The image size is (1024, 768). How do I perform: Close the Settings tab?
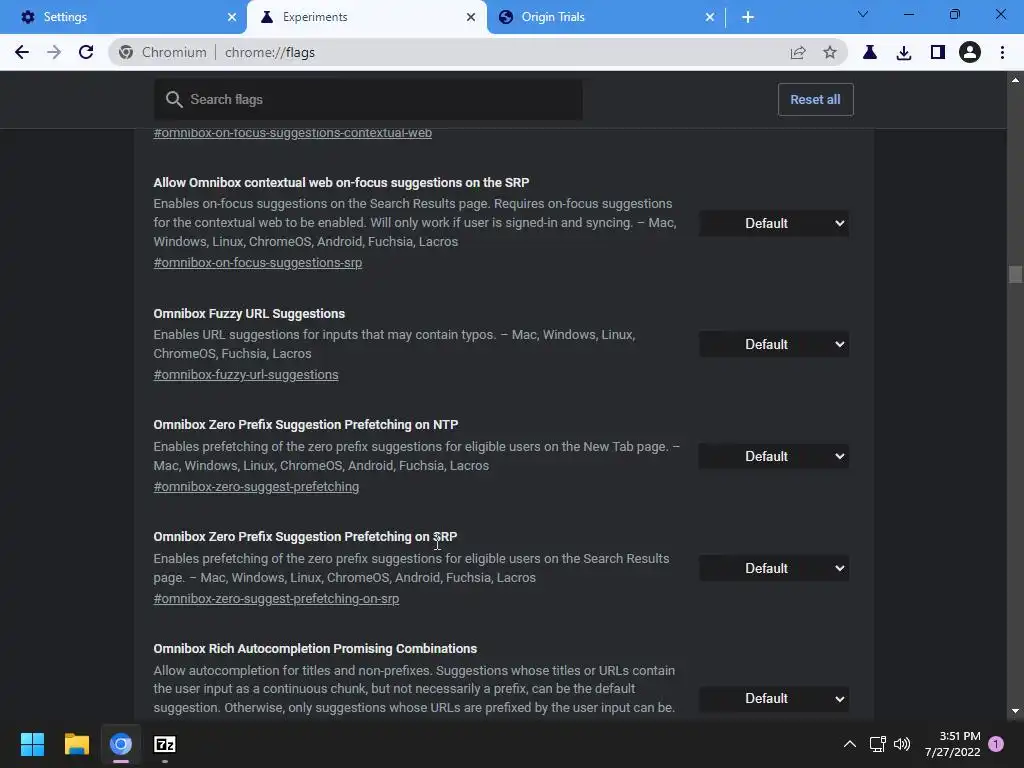pyautogui.click(x=232, y=17)
